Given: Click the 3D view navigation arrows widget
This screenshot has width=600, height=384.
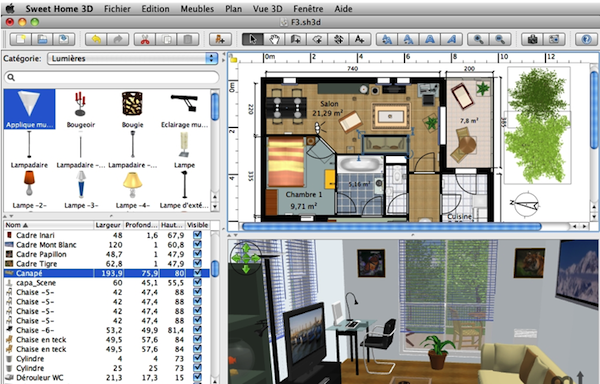Looking at the screenshot, I should (x=246, y=259).
